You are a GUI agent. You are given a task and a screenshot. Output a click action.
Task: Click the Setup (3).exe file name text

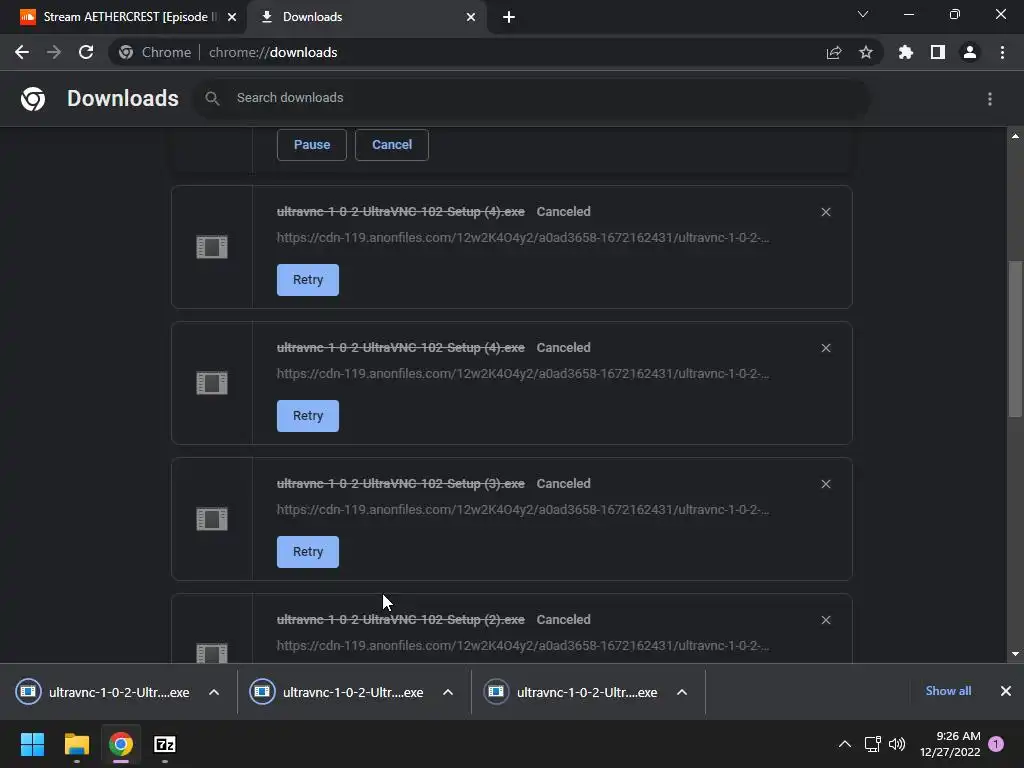pos(400,484)
